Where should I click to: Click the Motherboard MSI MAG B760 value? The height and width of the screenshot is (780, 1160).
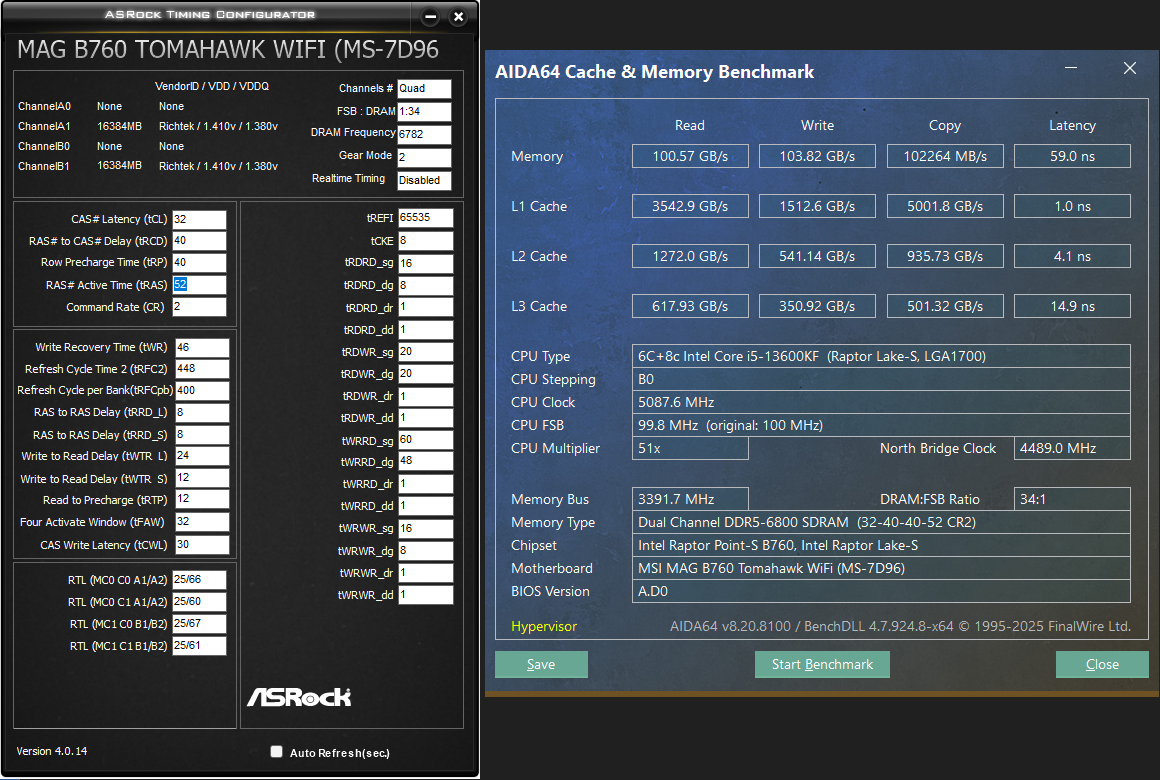coord(881,568)
